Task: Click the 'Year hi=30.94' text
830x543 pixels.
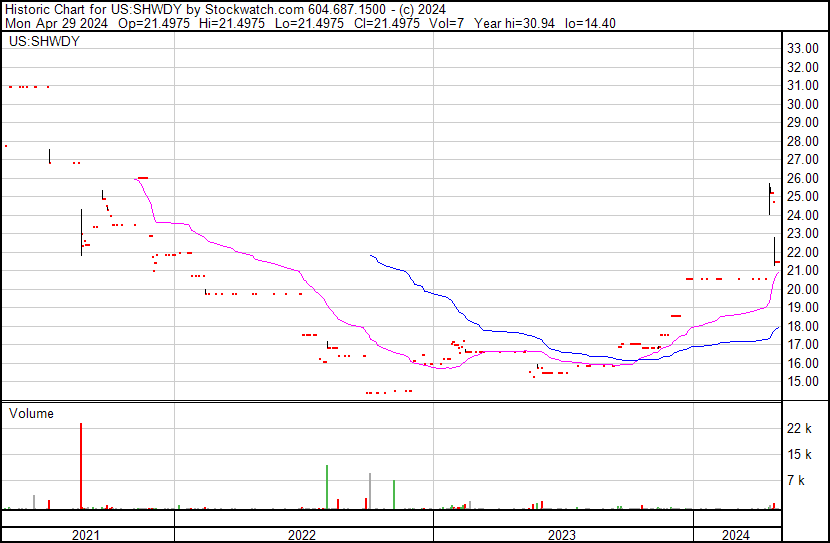Action: click(x=514, y=23)
